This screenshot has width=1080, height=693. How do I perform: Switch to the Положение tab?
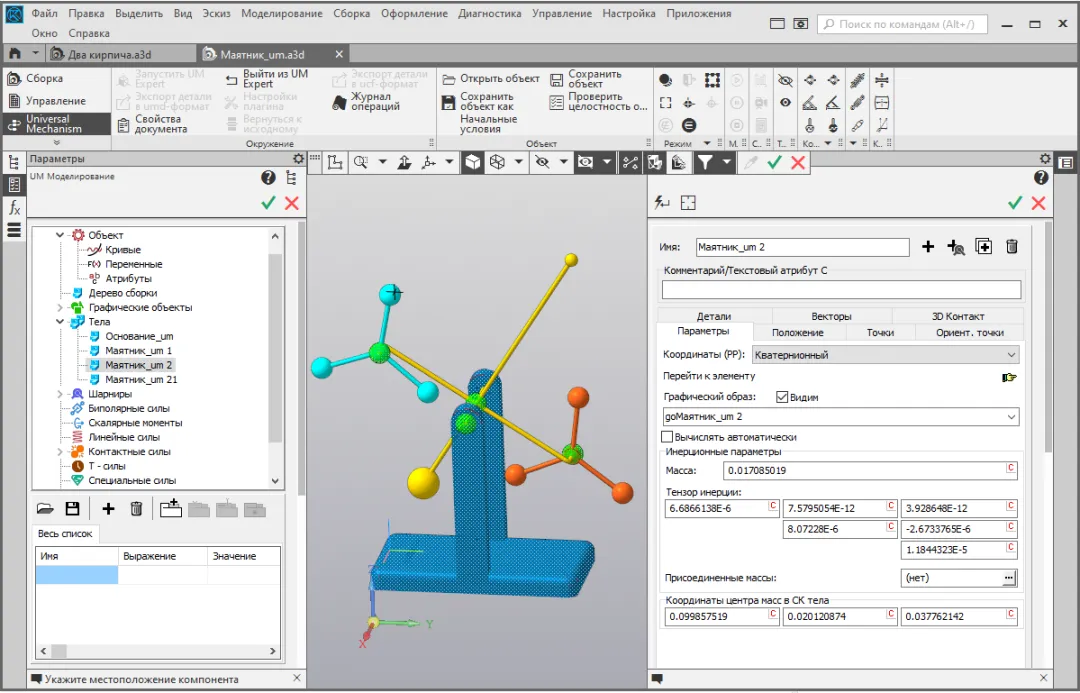(x=798, y=332)
